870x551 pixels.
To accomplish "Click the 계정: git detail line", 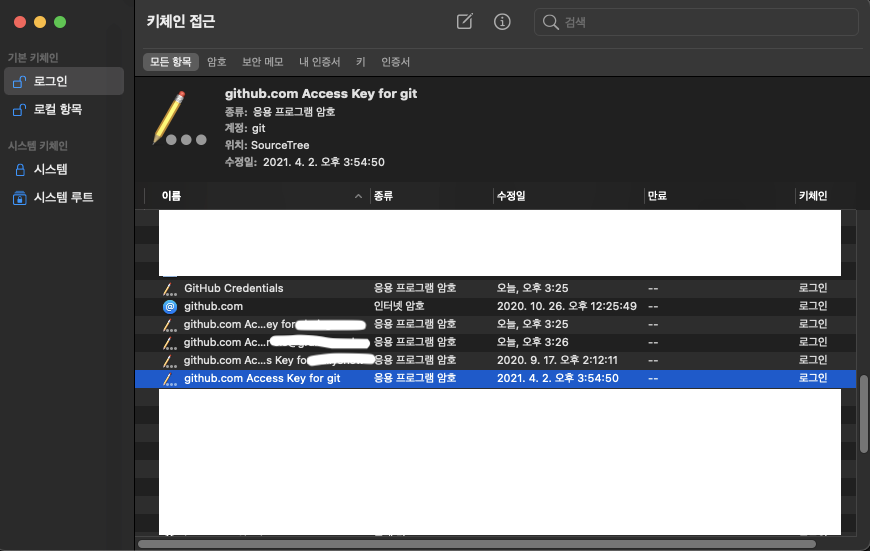I will (245, 128).
